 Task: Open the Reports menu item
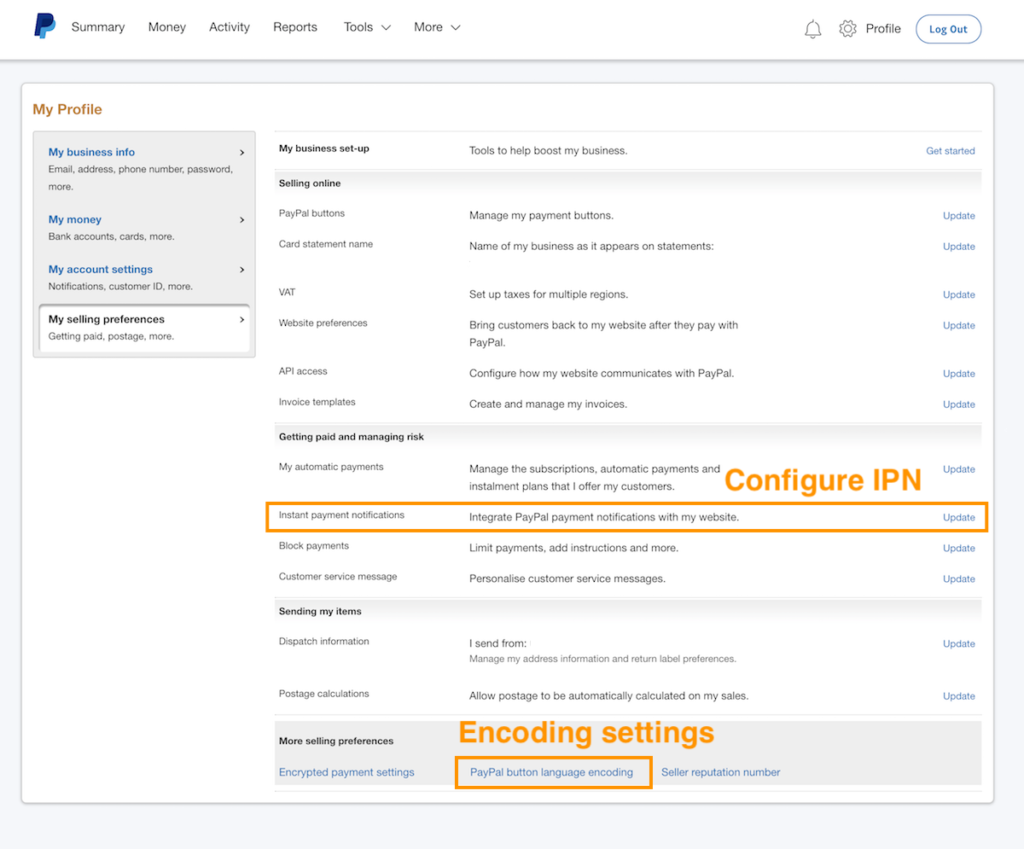[294, 27]
